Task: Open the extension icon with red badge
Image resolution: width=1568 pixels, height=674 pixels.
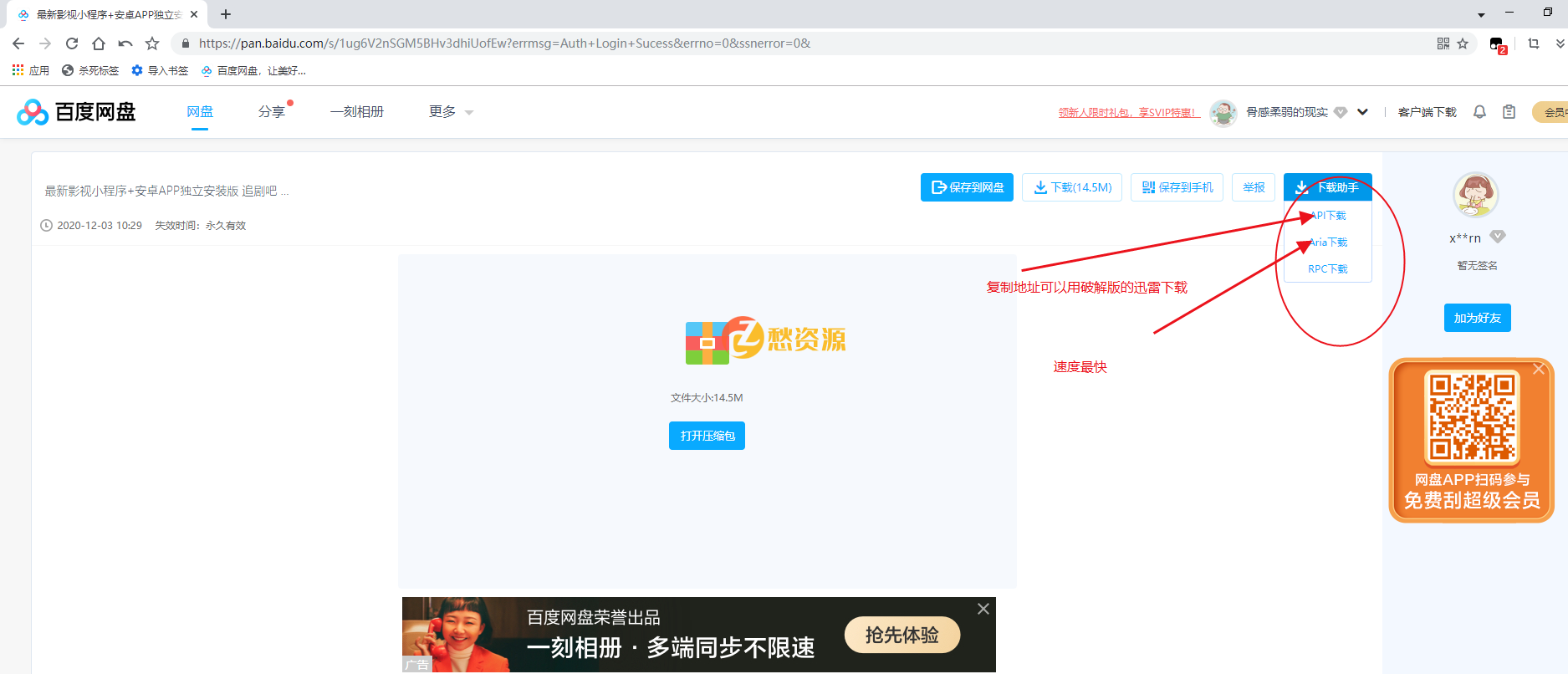Action: click(x=1498, y=44)
